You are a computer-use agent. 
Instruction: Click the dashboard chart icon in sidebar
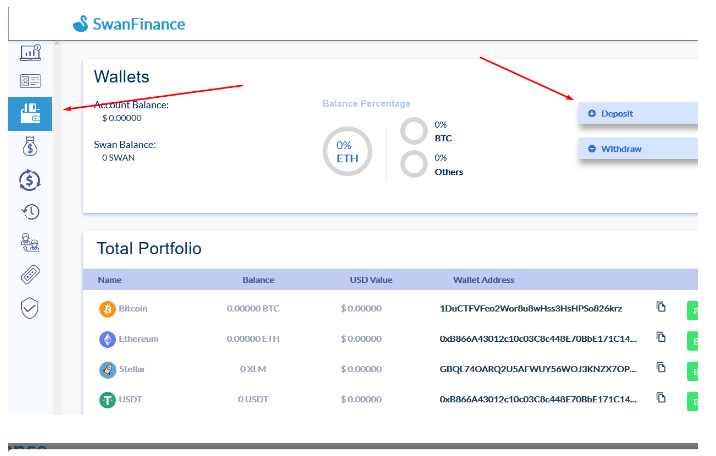pyautogui.click(x=30, y=52)
